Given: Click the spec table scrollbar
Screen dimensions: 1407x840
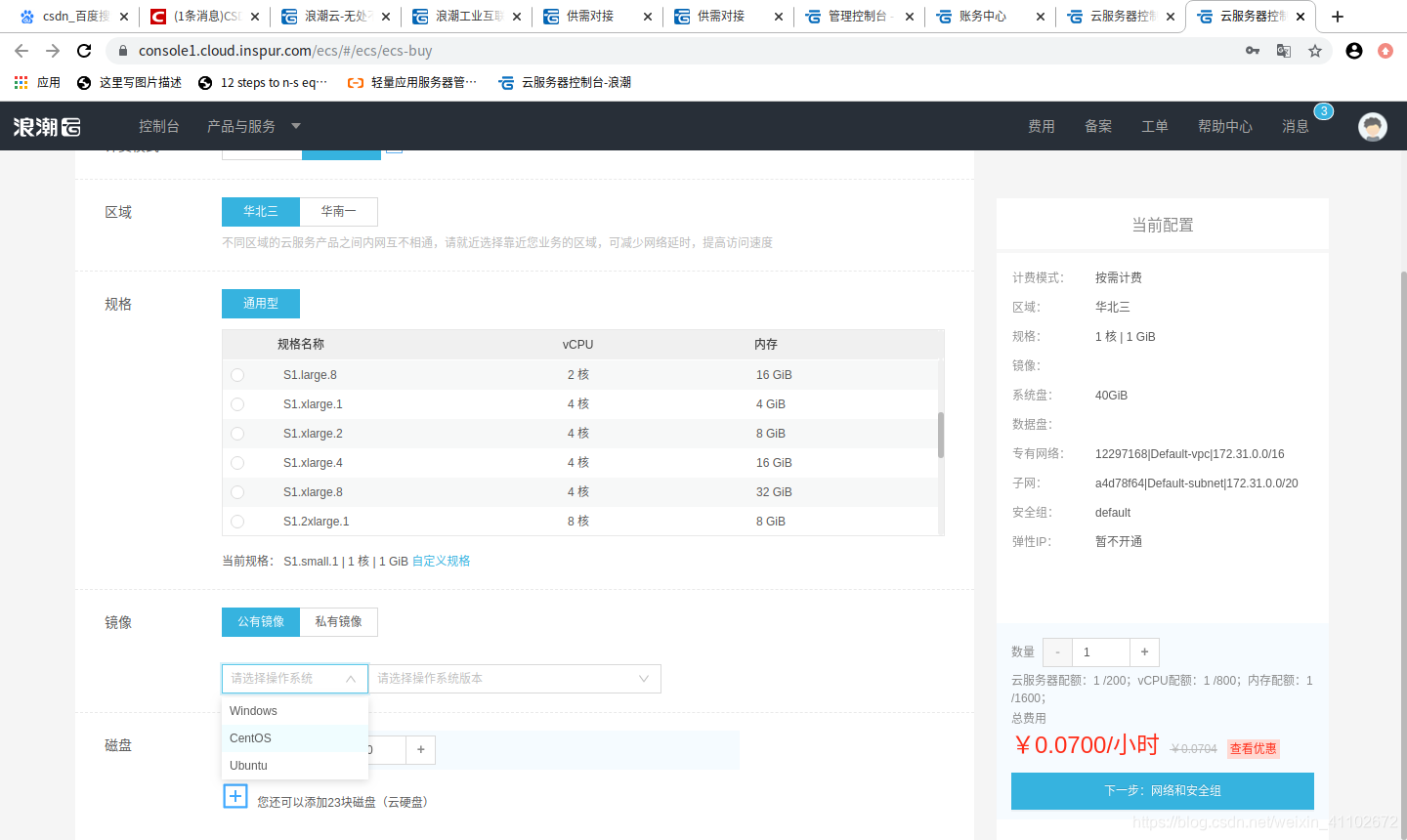Looking at the screenshot, I should pyautogui.click(x=941, y=436).
